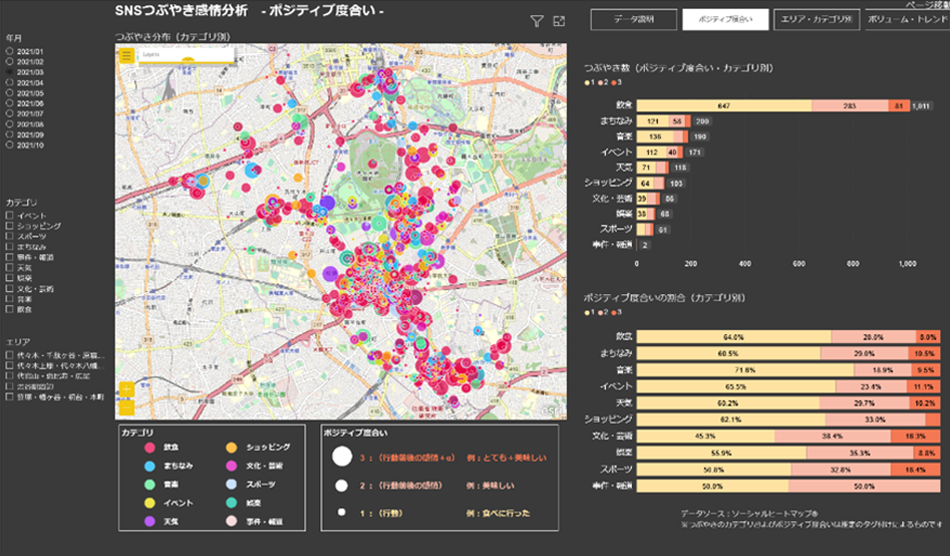Screen dimensions: 950x556
Task: Open the map layers hamburger menu
Action: [x=126, y=55]
